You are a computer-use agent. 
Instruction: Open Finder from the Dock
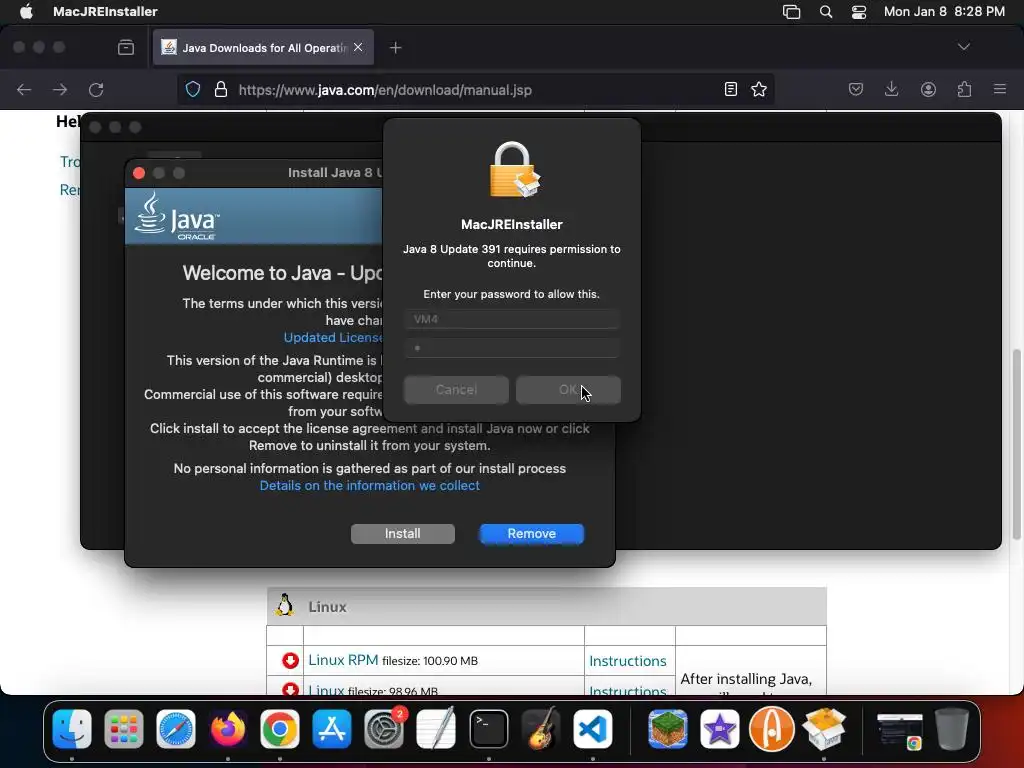pyautogui.click(x=72, y=729)
